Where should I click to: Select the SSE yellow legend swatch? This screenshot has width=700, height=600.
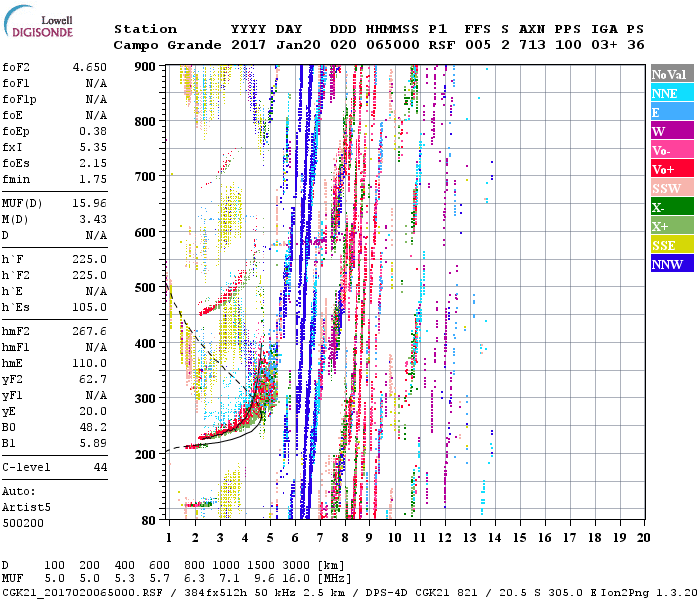click(x=672, y=245)
